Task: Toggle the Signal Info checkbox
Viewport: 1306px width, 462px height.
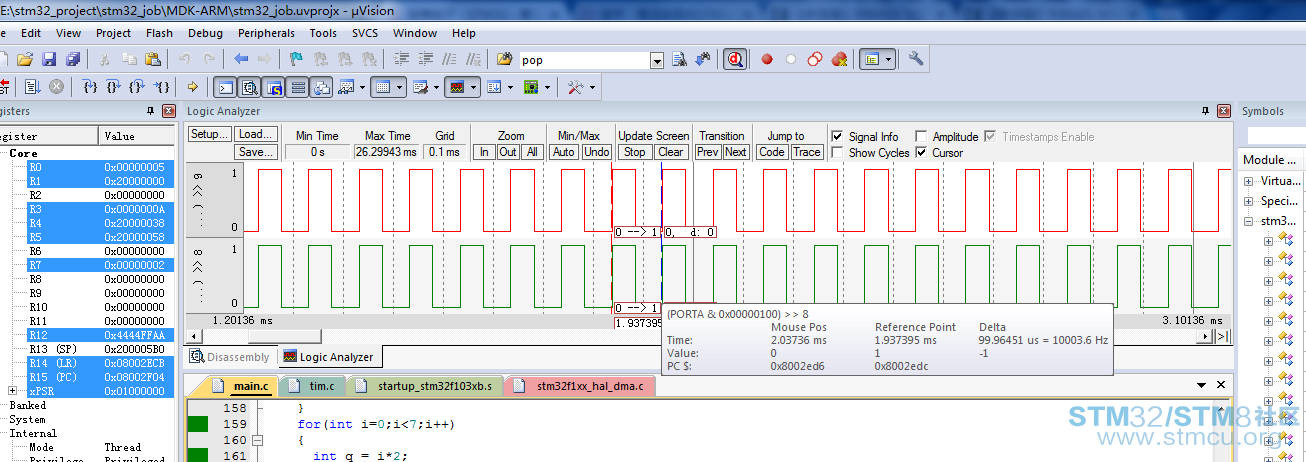Action: pos(838,137)
